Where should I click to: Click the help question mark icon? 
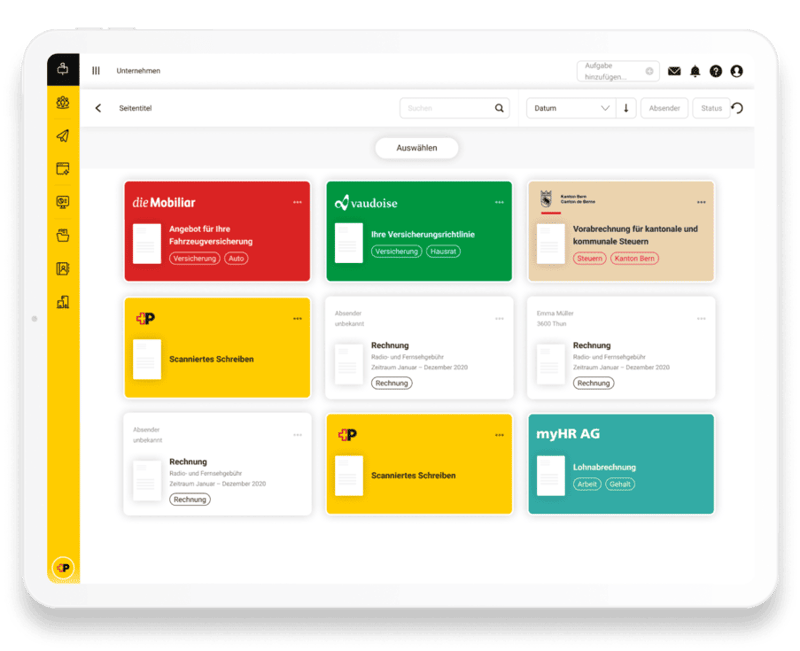[716, 71]
